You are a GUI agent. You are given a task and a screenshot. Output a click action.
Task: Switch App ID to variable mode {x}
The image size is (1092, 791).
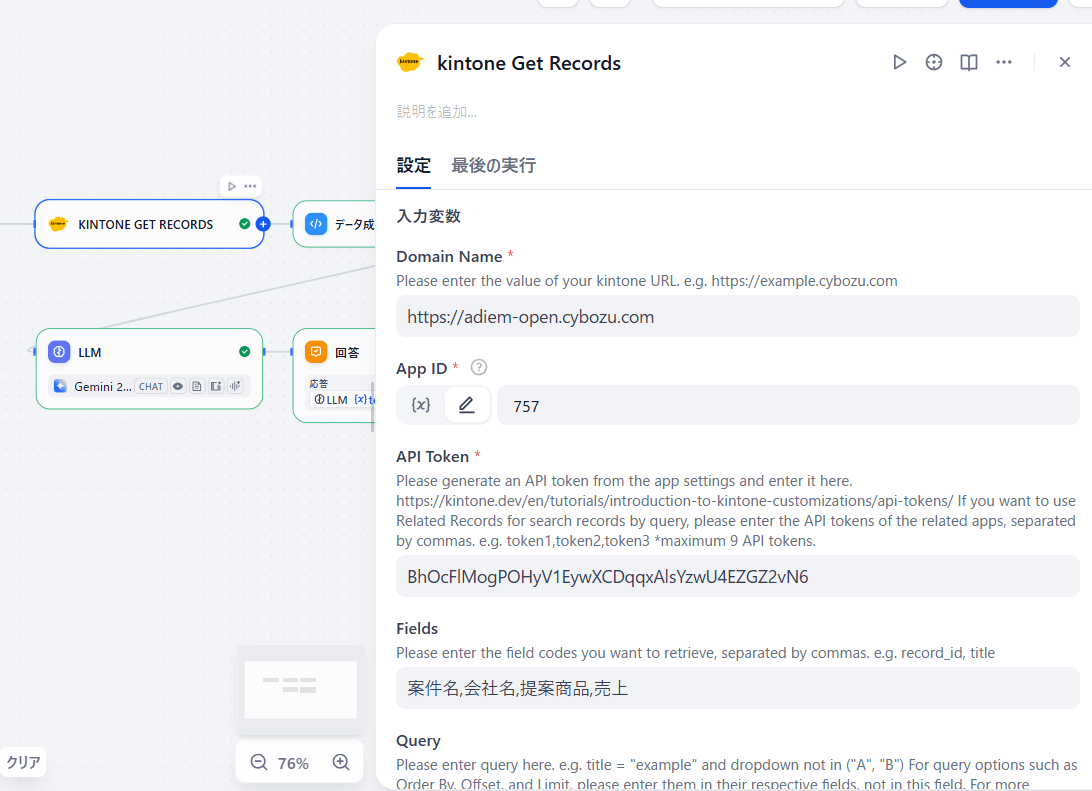point(421,405)
